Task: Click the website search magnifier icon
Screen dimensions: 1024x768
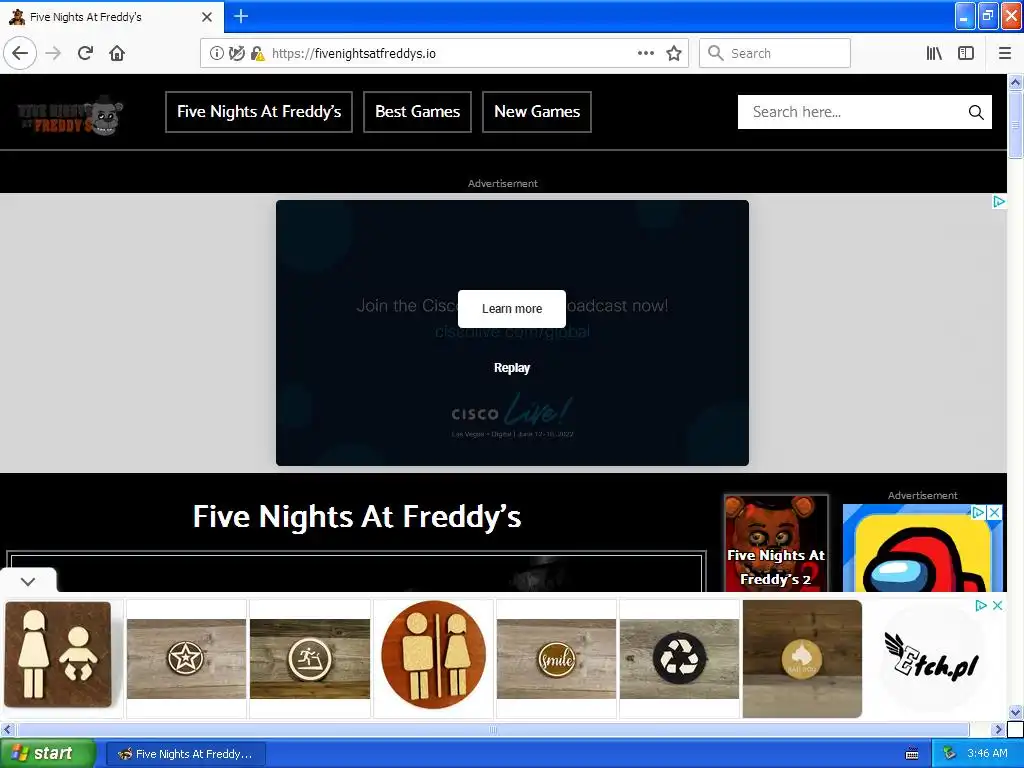Action: pos(976,112)
